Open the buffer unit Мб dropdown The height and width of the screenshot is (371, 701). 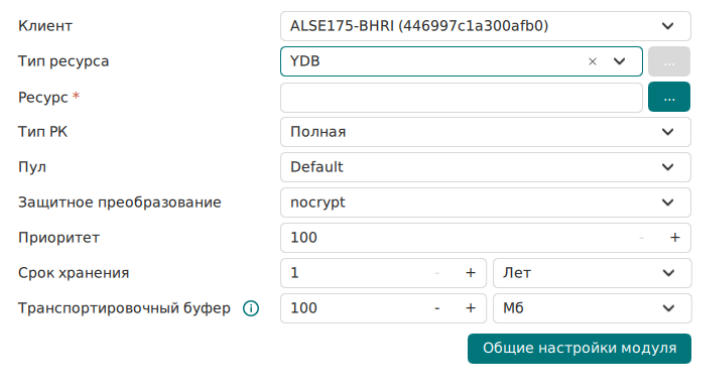592,308
